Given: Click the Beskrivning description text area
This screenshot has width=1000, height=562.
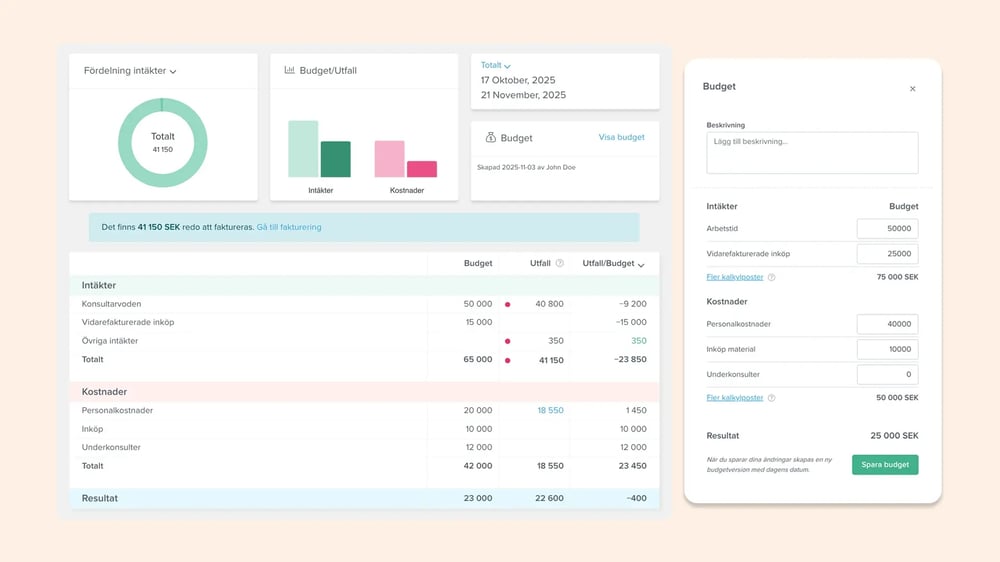Looking at the screenshot, I should pos(812,153).
